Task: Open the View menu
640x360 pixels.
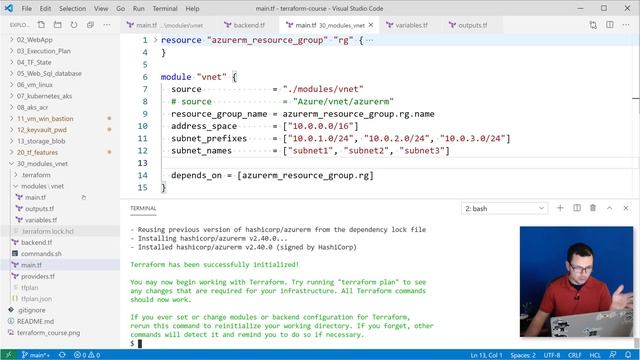Action: click(x=101, y=8)
